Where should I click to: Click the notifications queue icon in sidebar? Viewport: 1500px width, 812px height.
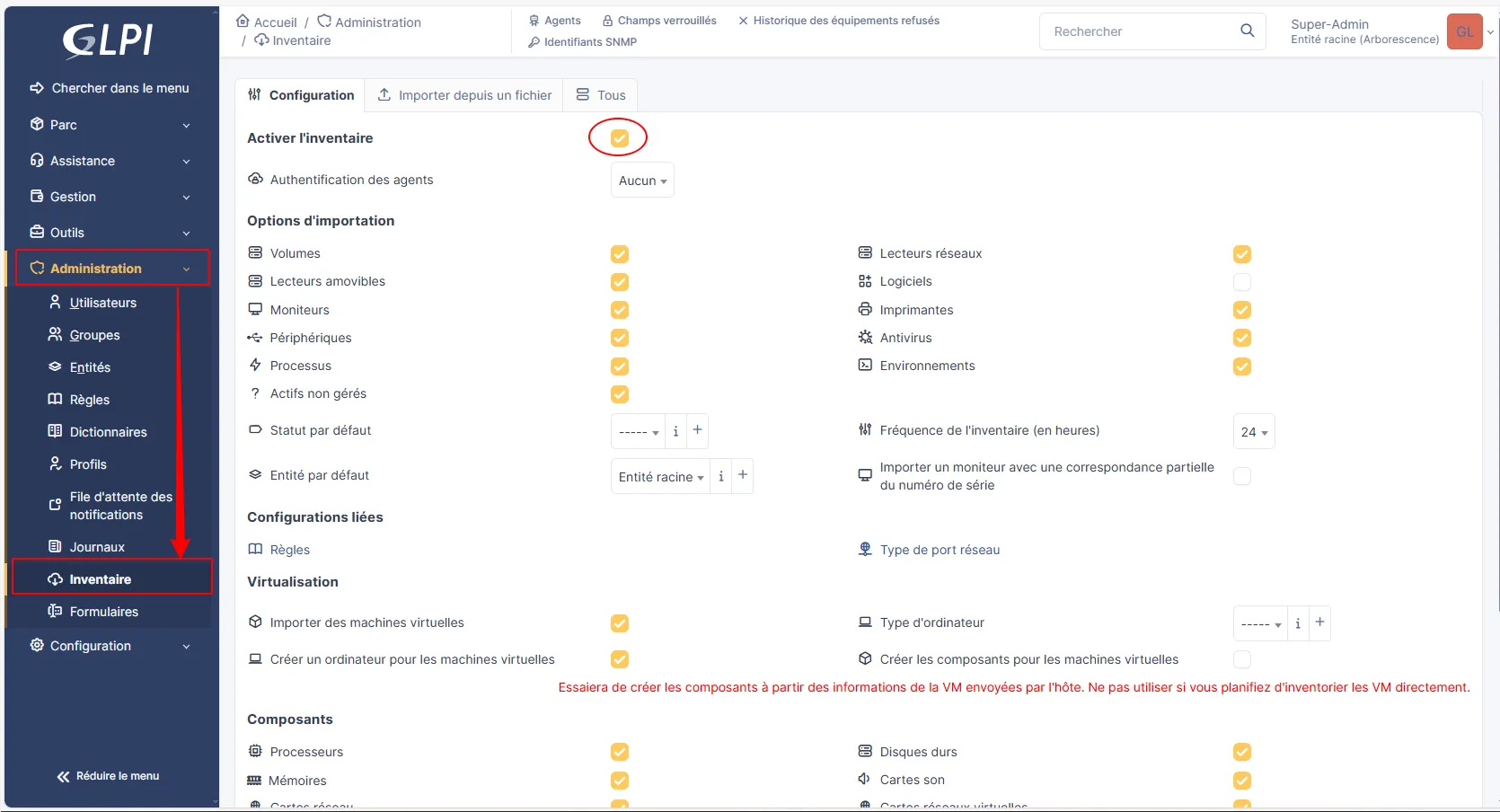[x=55, y=505]
